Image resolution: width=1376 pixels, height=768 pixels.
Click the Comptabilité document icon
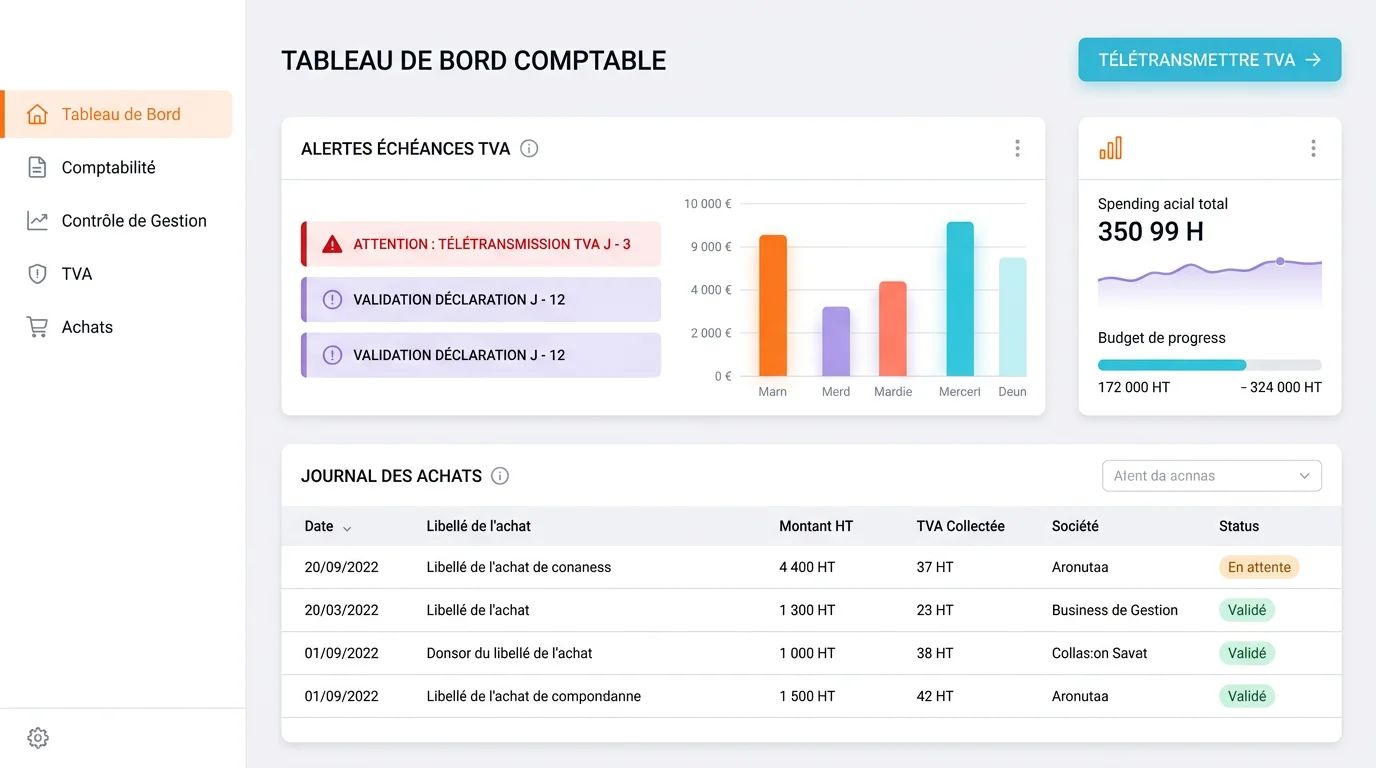coord(37,167)
